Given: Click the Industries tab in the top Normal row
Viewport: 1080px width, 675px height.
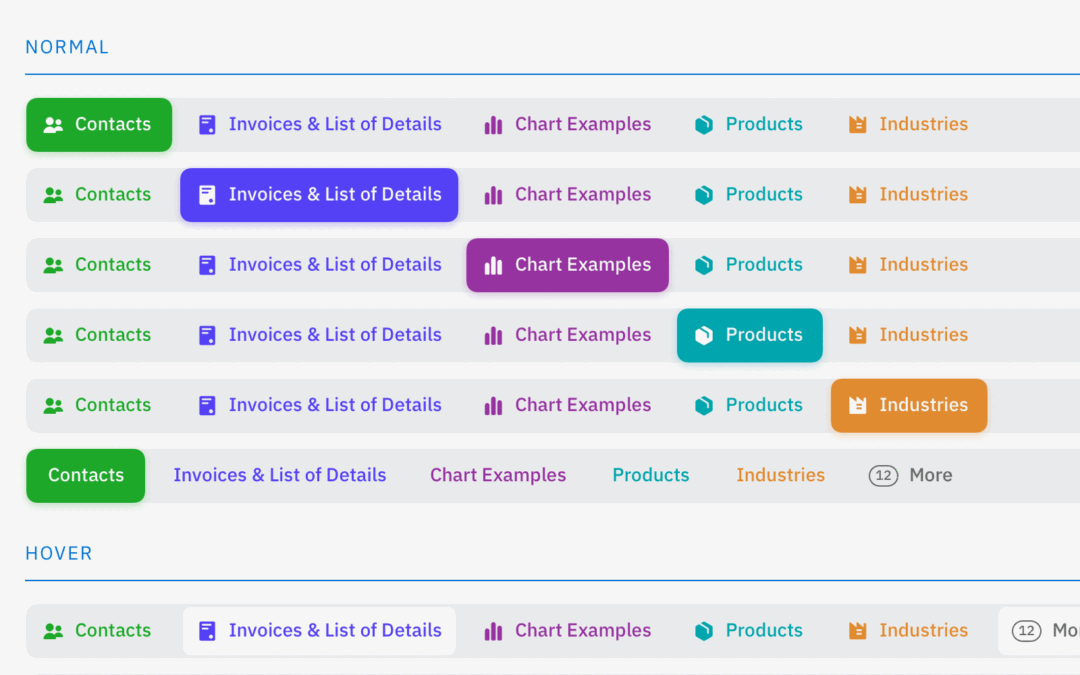Looking at the screenshot, I should point(922,125).
